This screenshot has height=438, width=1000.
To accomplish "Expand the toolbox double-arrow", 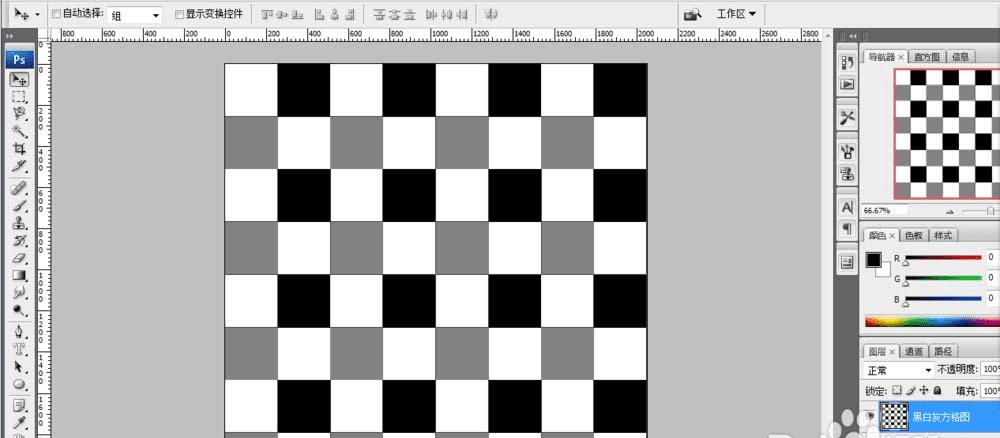I will click(x=10, y=36).
